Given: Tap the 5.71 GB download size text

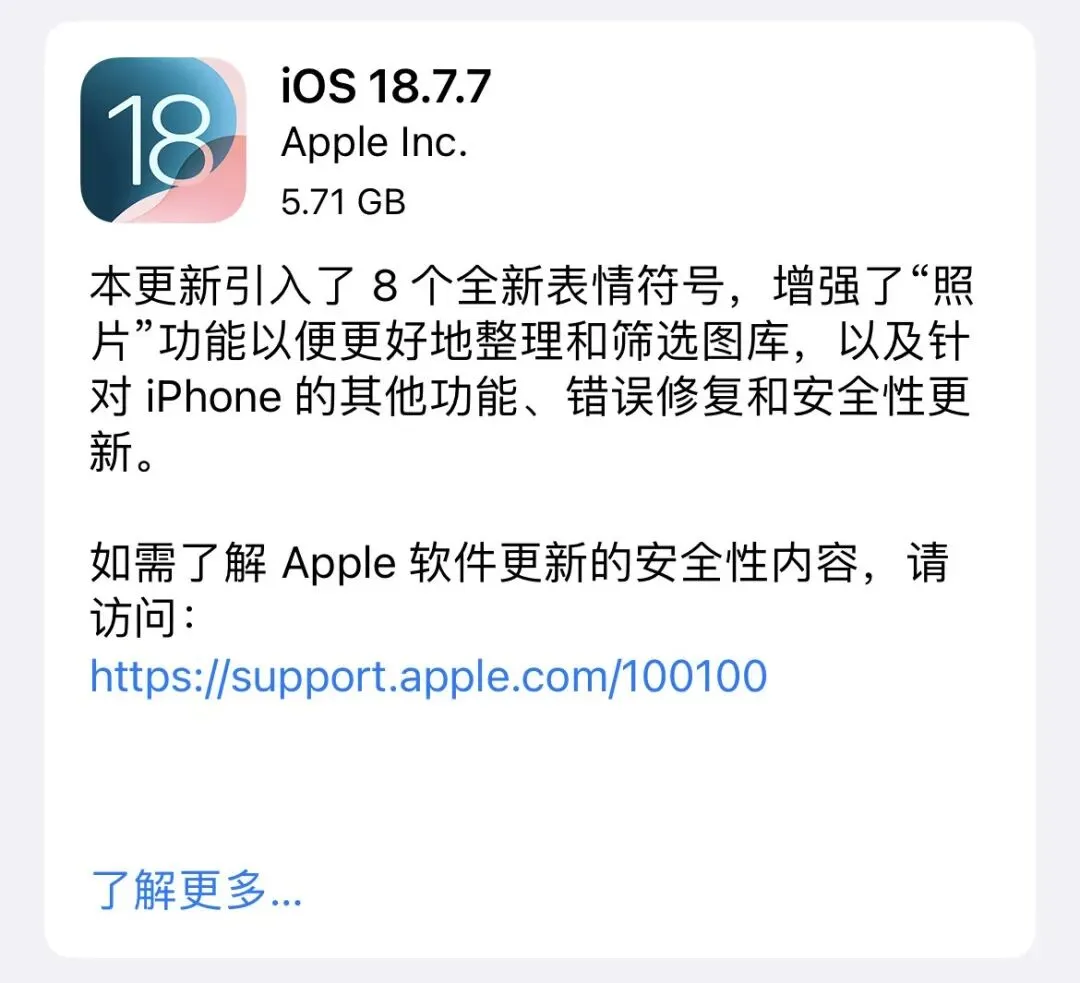Looking at the screenshot, I should coord(343,203).
